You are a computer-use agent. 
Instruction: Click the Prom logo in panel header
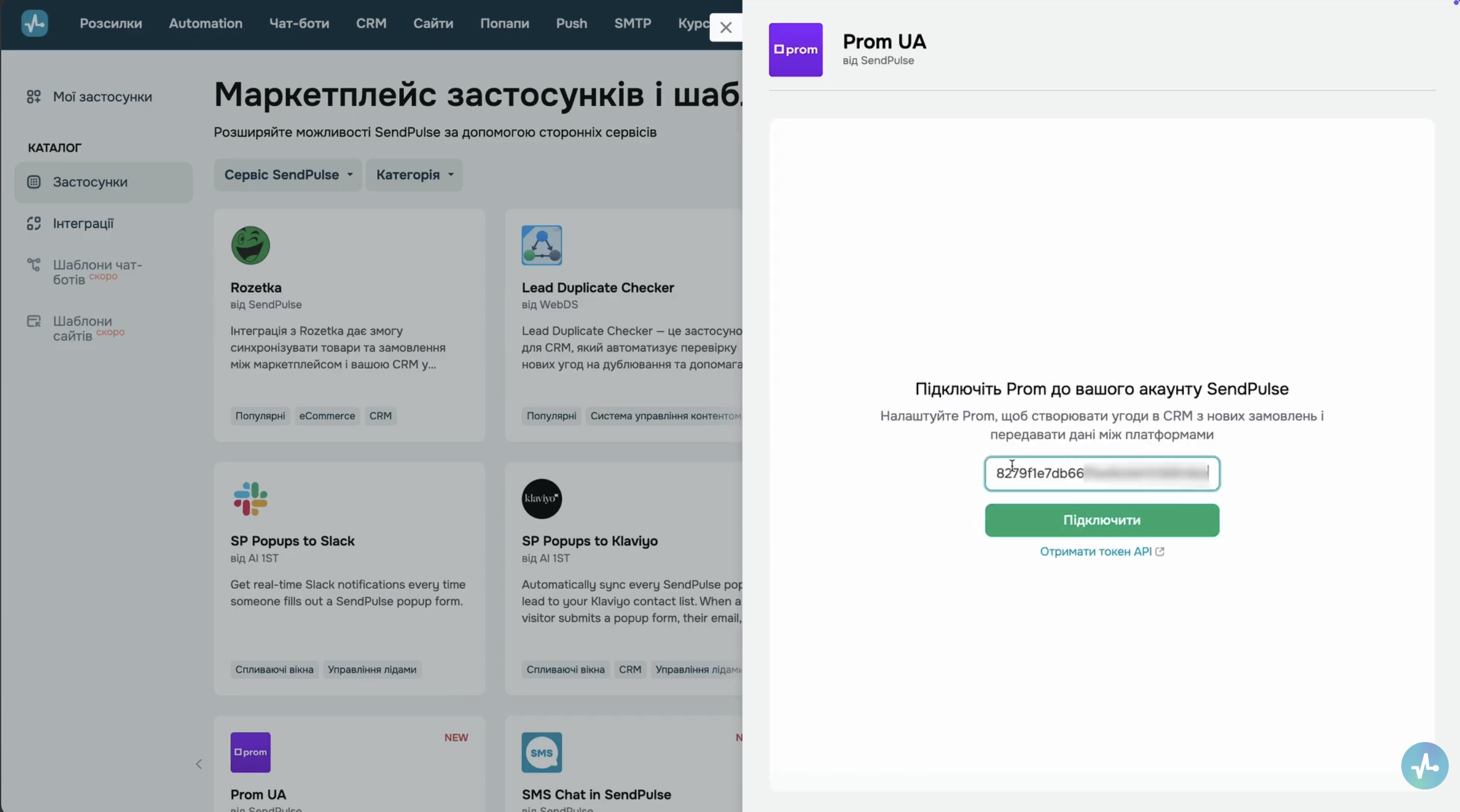pyautogui.click(x=795, y=50)
